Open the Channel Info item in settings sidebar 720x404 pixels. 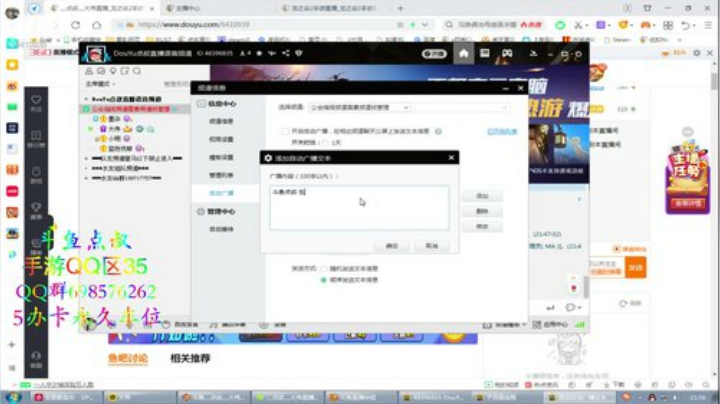click(x=221, y=121)
